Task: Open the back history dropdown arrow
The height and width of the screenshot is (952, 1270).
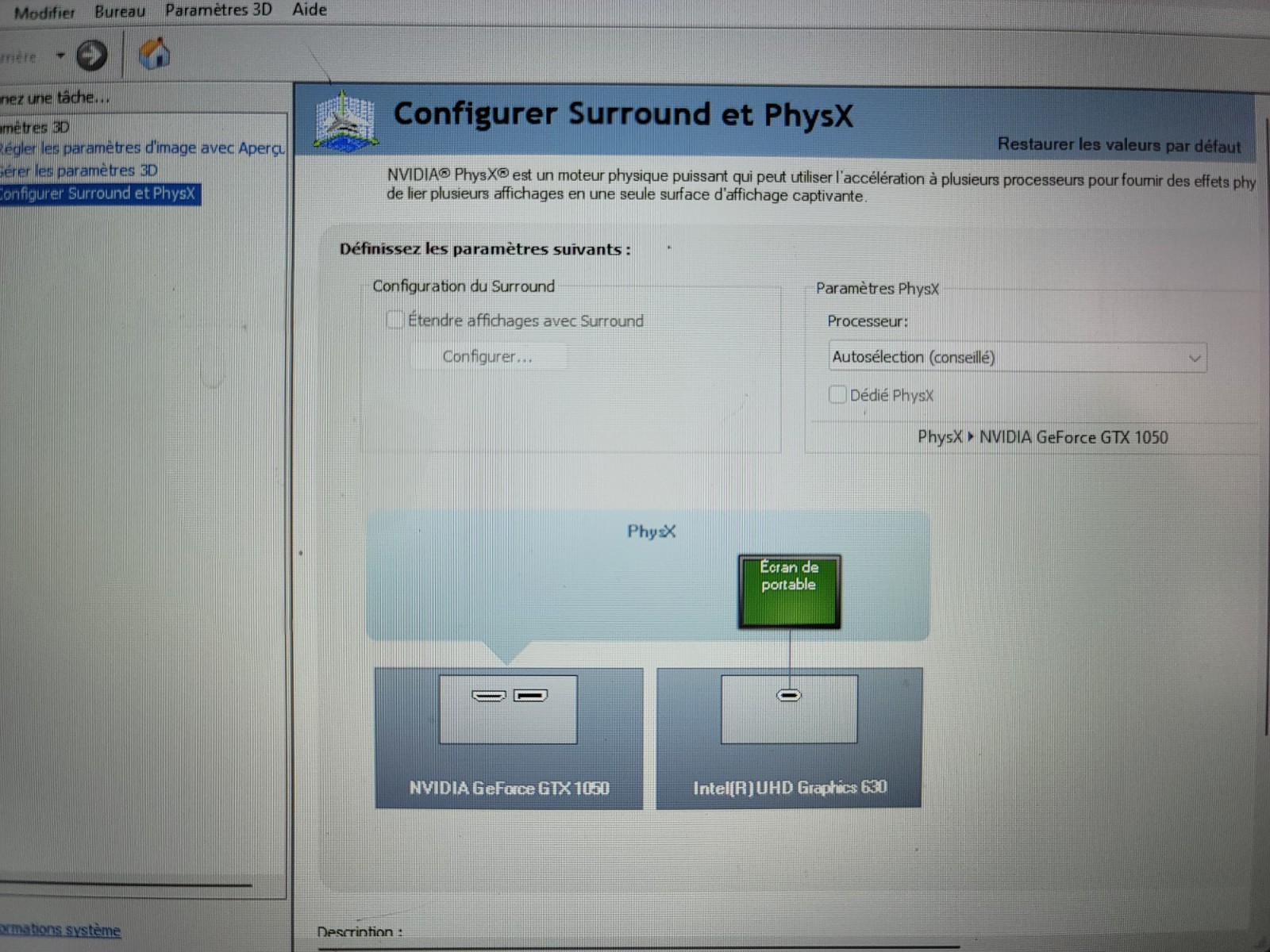Action: [x=60, y=56]
